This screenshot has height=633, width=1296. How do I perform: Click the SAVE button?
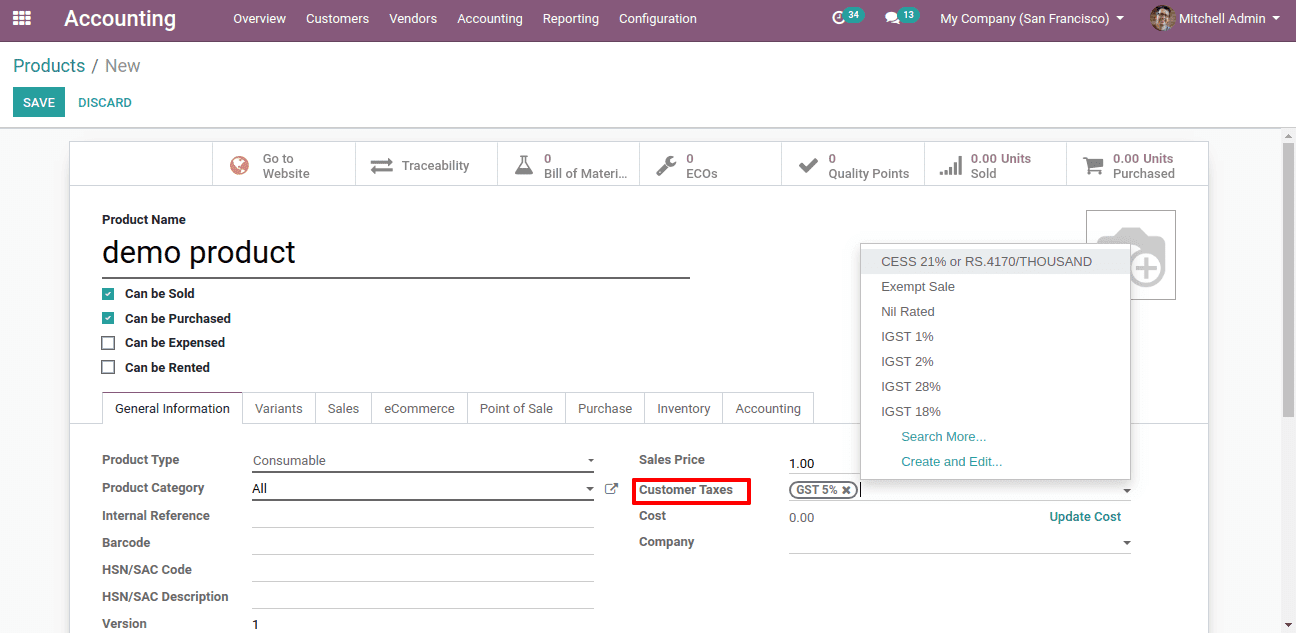(x=39, y=102)
